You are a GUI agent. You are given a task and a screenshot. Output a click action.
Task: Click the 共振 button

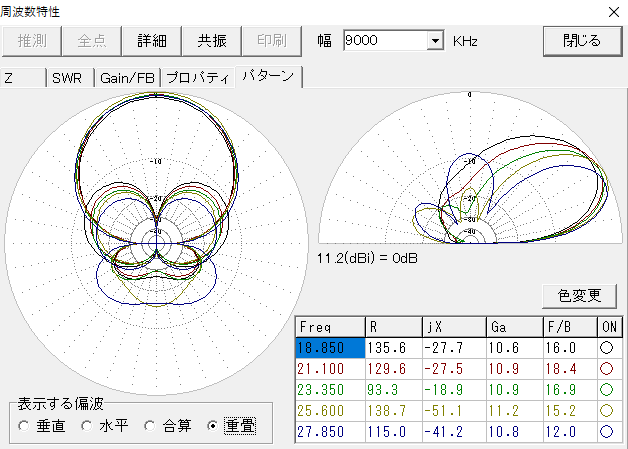coord(211,41)
